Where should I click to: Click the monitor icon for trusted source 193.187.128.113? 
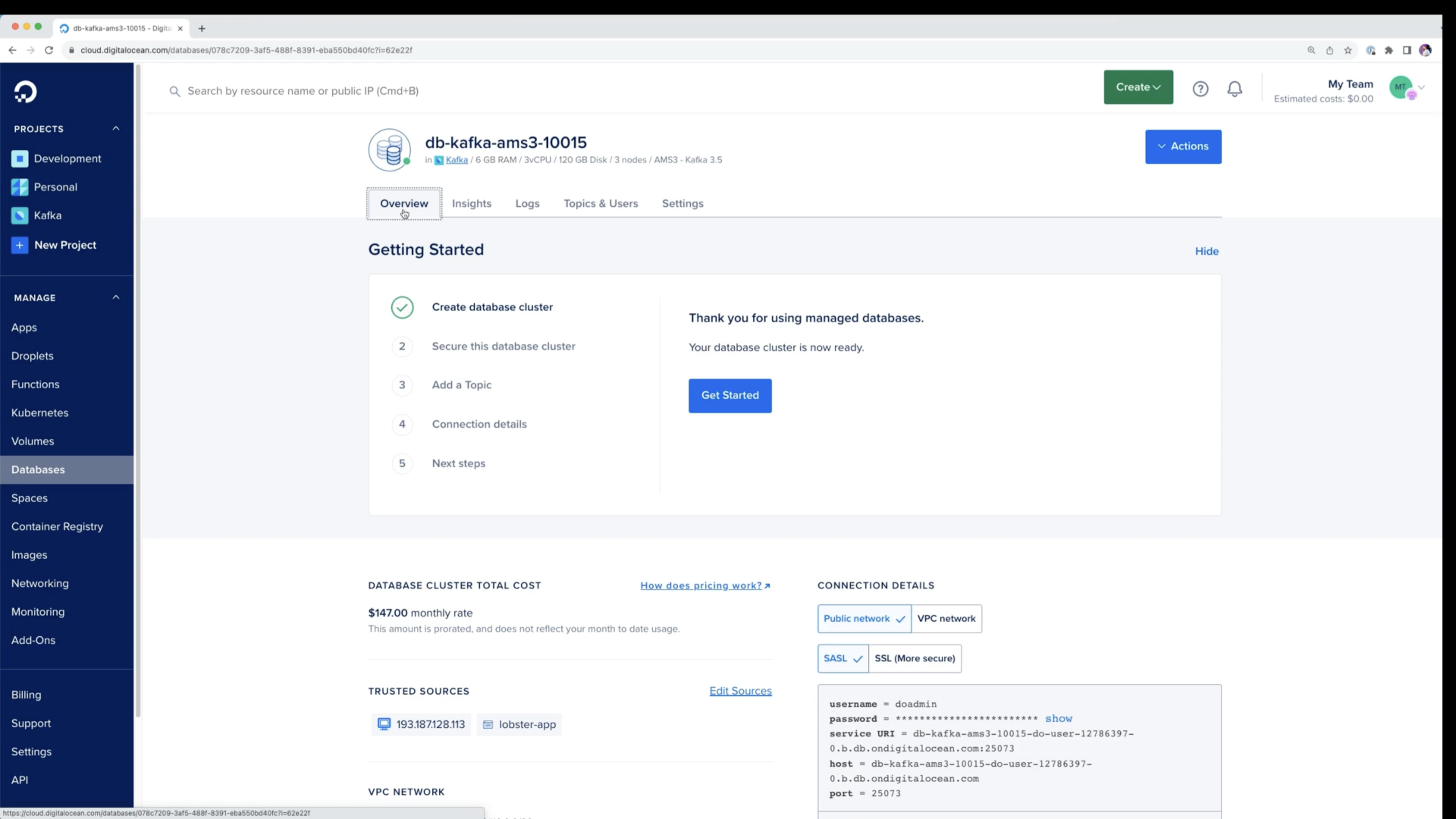point(384,724)
